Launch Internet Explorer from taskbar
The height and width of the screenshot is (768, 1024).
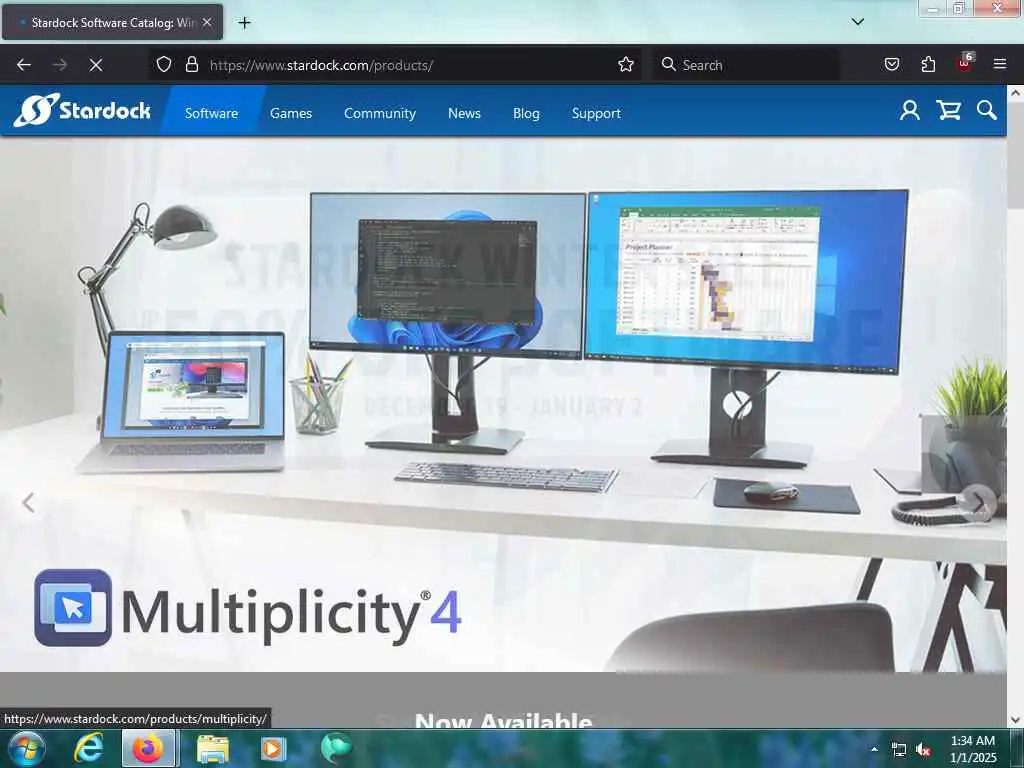(88, 748)
